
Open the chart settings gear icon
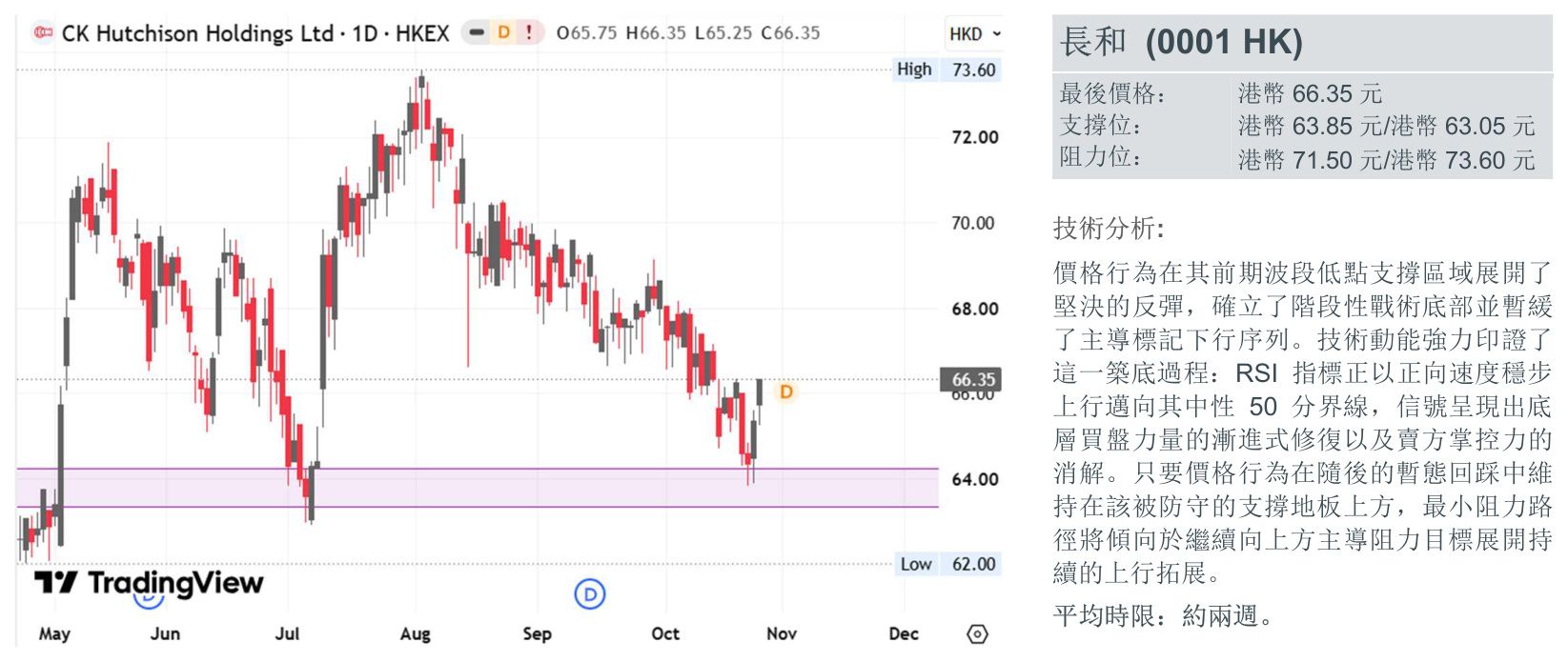[x=977, y=633]
